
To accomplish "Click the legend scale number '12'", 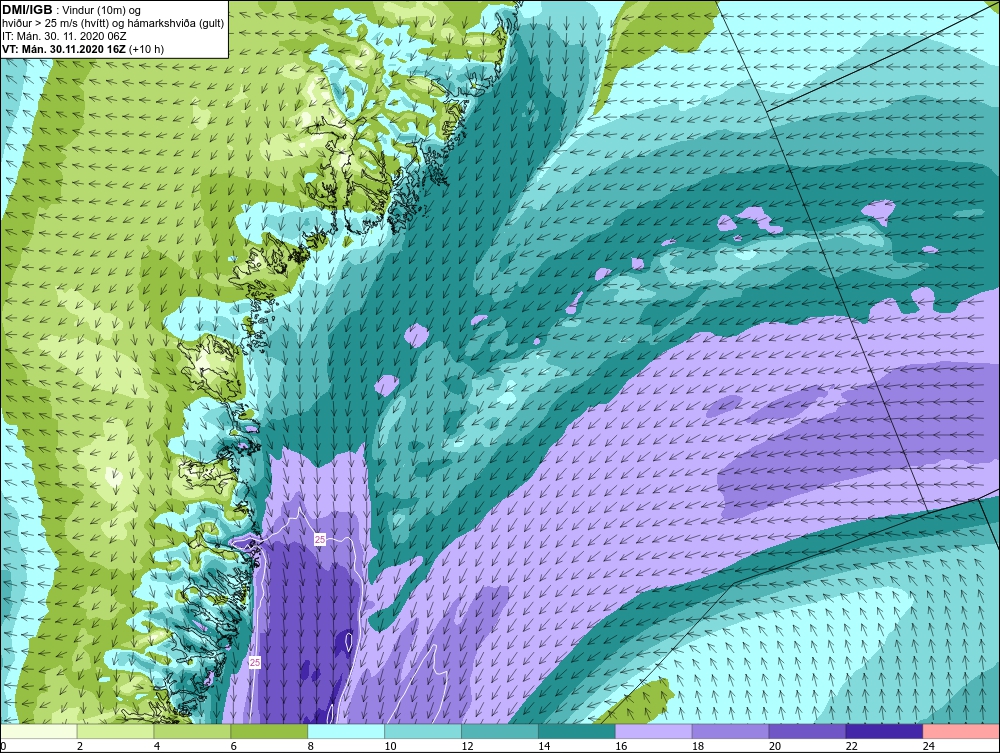I will tap(467, 746).
